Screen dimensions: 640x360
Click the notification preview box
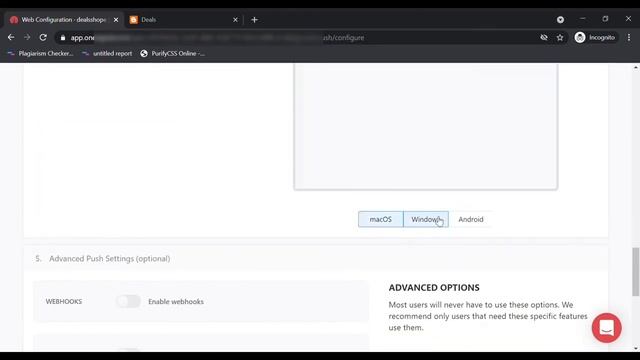pyautogui.click(x=425, y=127)
